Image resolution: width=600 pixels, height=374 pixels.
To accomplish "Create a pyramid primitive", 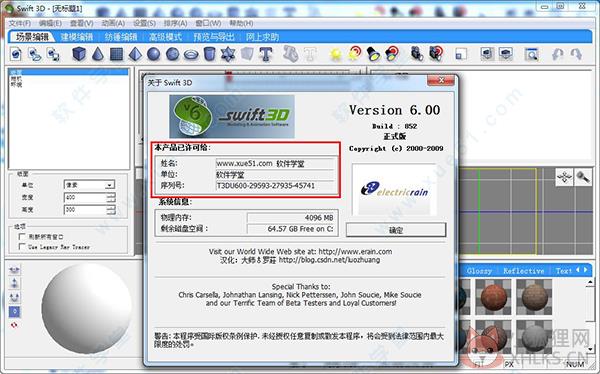I will 135,54.
